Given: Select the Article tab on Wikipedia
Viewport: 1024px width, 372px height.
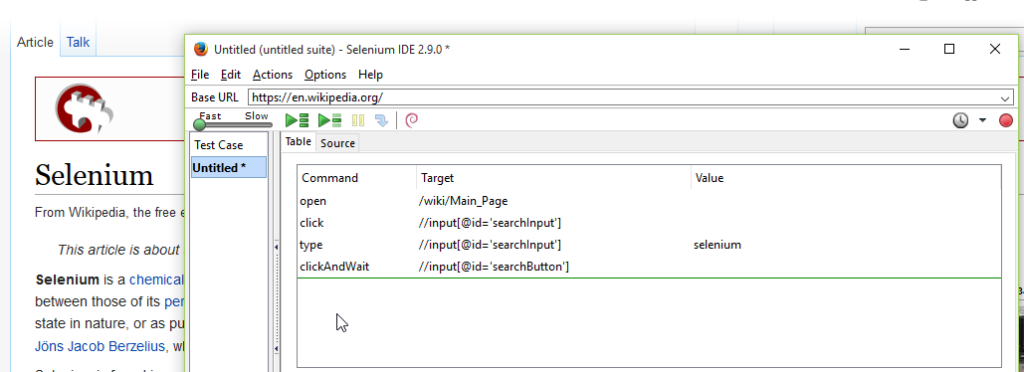Looking at the screenshot, I should pos(35,42).
